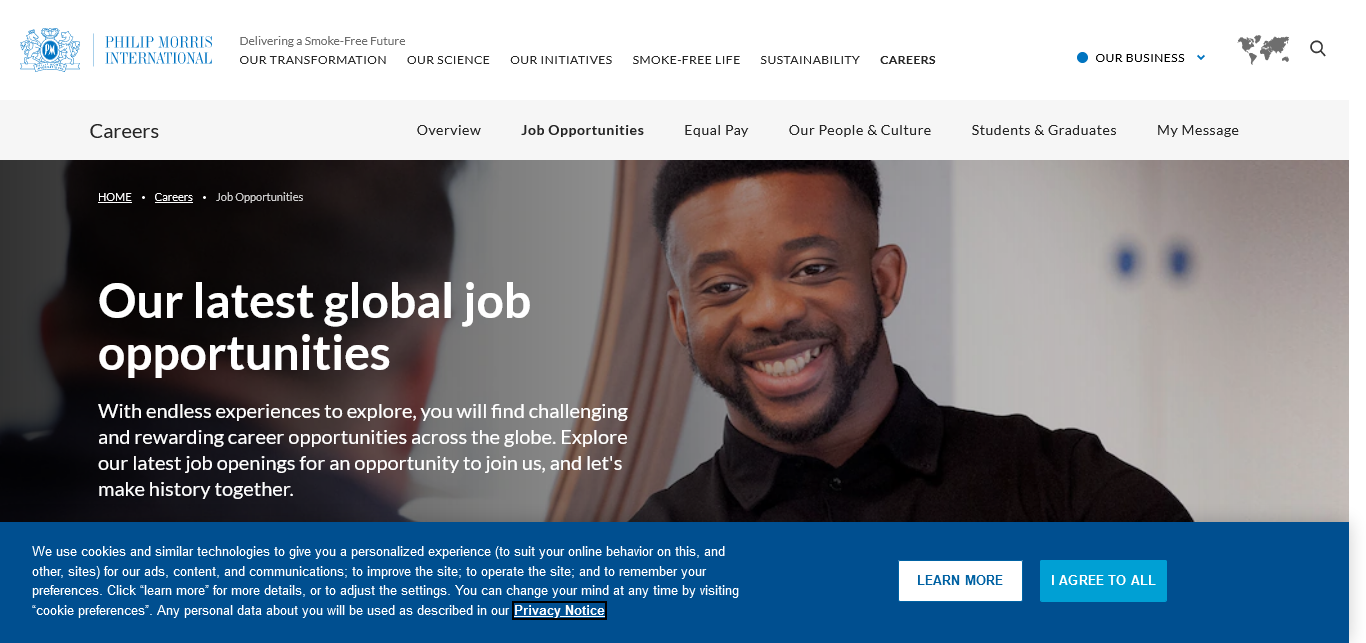Click the blue dot beside Our Business

pos(1082,58)
